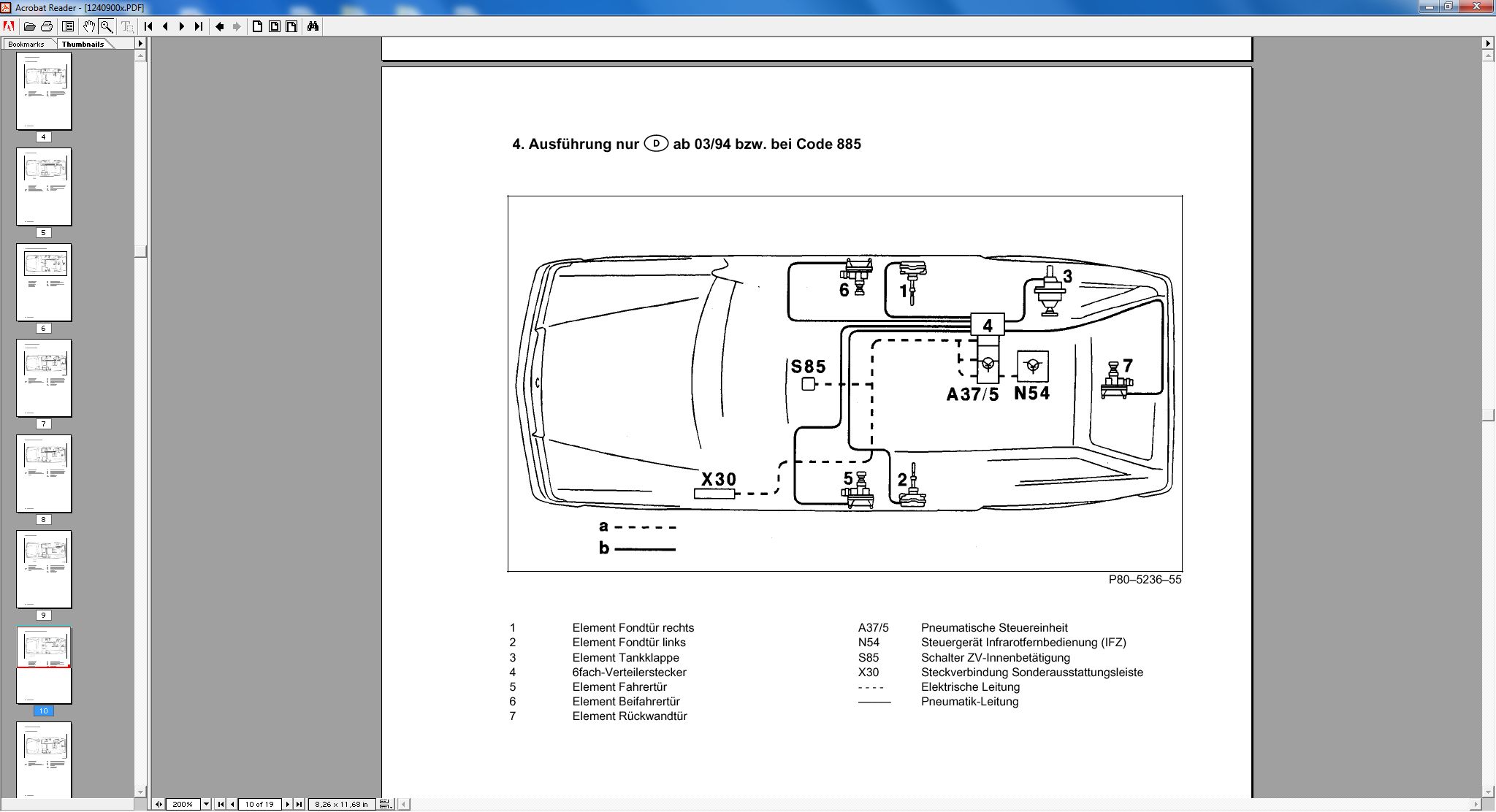Viewport: 1496px width, 812px height.
Task: Choose the Fit Width page view icon
Action: click(x=291, y=26)
